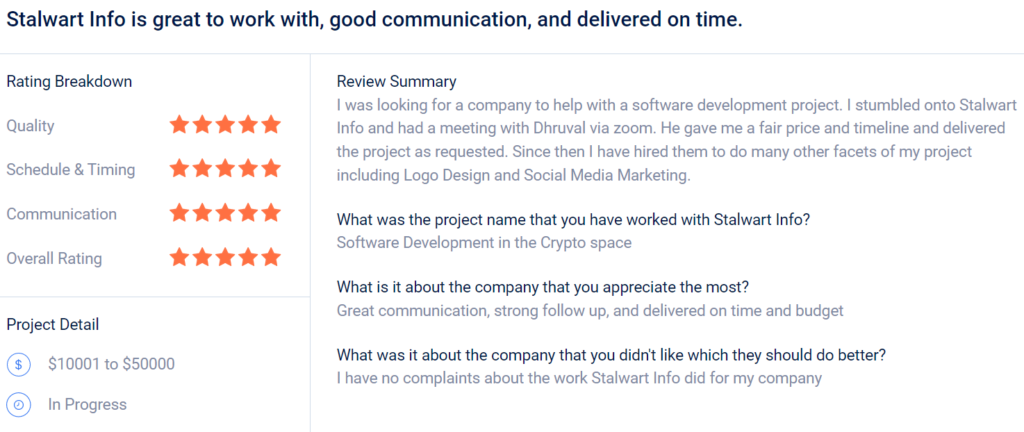Click the $10001 to $50000 budget text
The width and height of the screenshot is (1024, 432).
[x=112, y=364]
